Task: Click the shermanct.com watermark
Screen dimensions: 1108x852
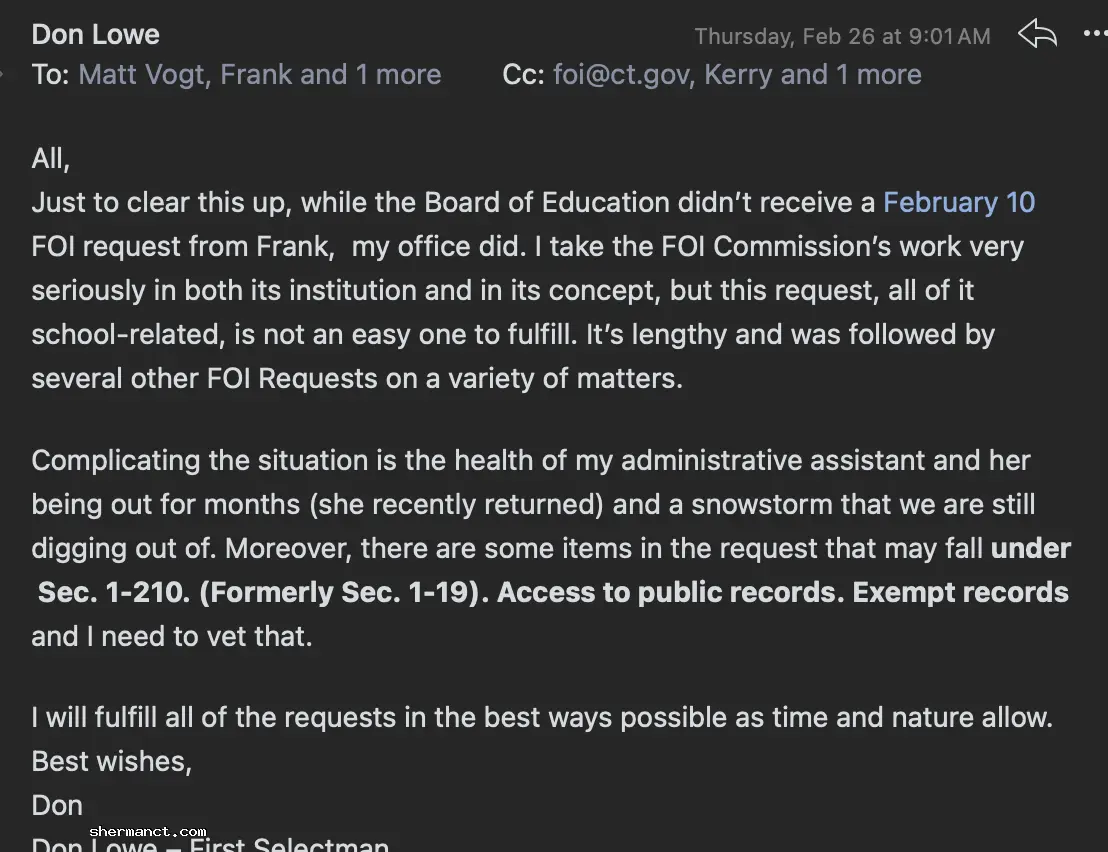Action: click(147, 831)
